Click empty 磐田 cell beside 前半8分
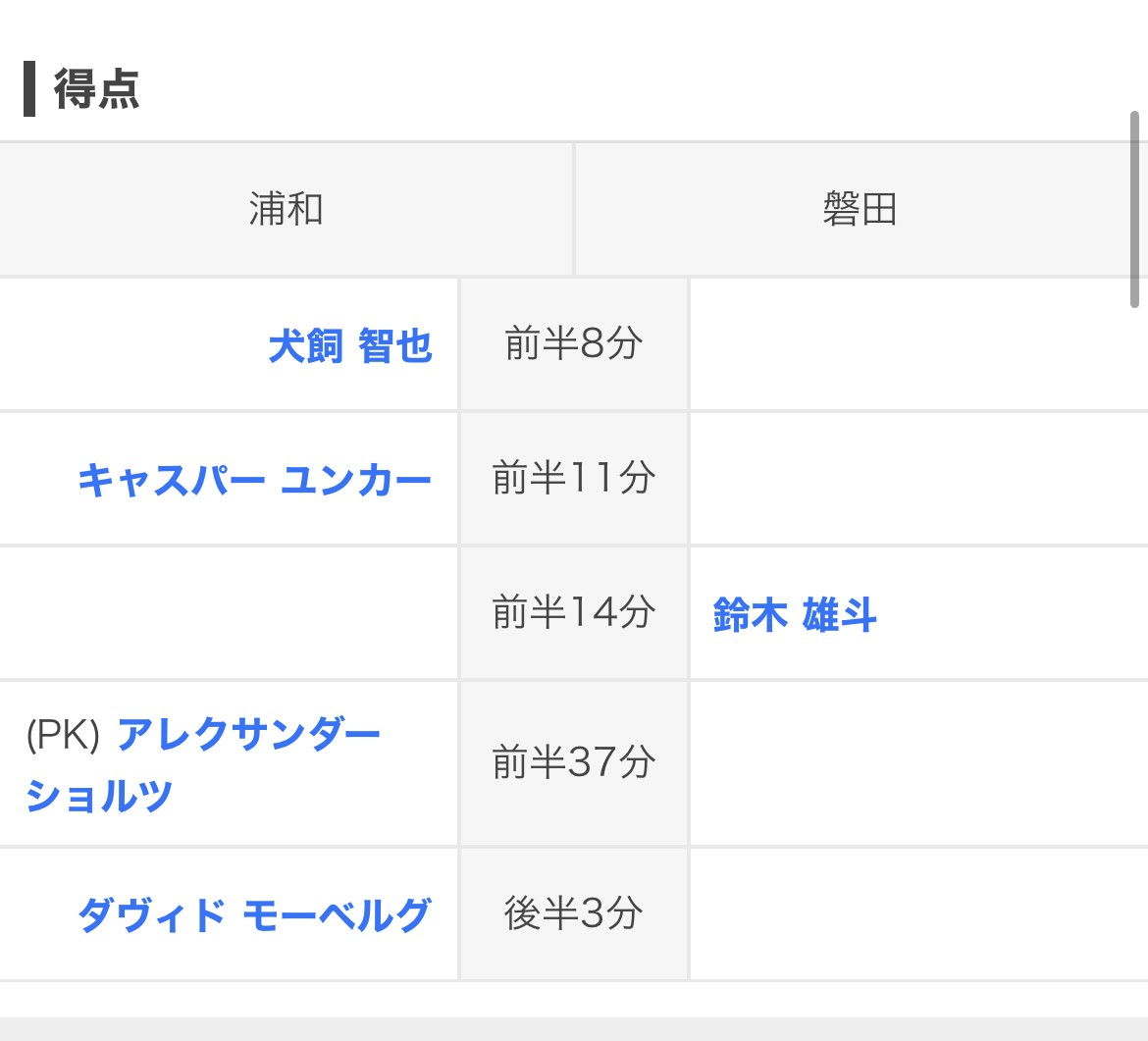The width and height of the screenshot is (1148, 1041). 917,344
